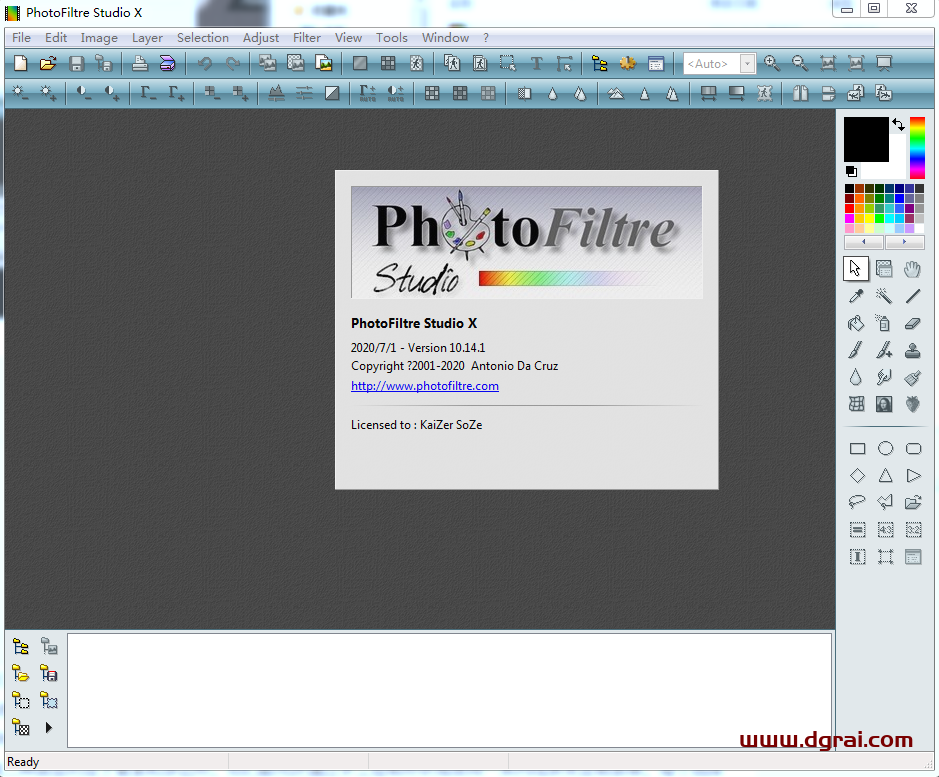939x777 pixels.
Task: Select the Blur water drop tool
Action: click(856, 377)
